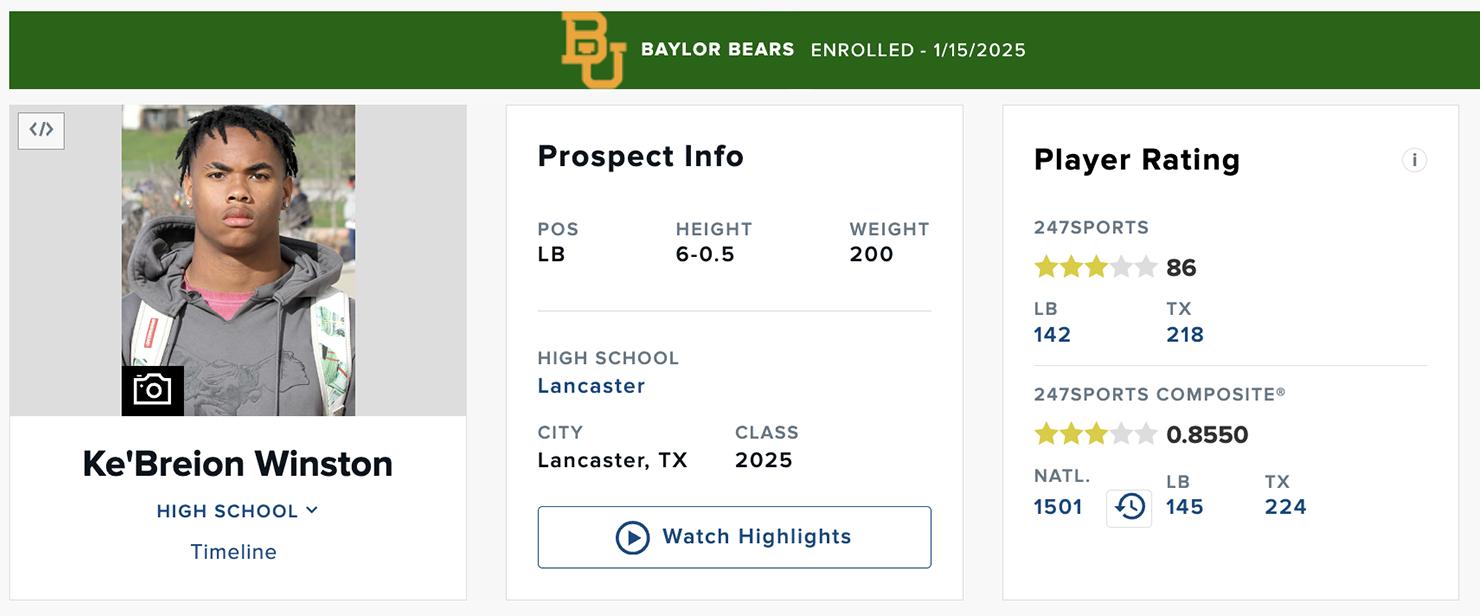
Task: Open the LB position rank 142
Action: coord(1052,335)
